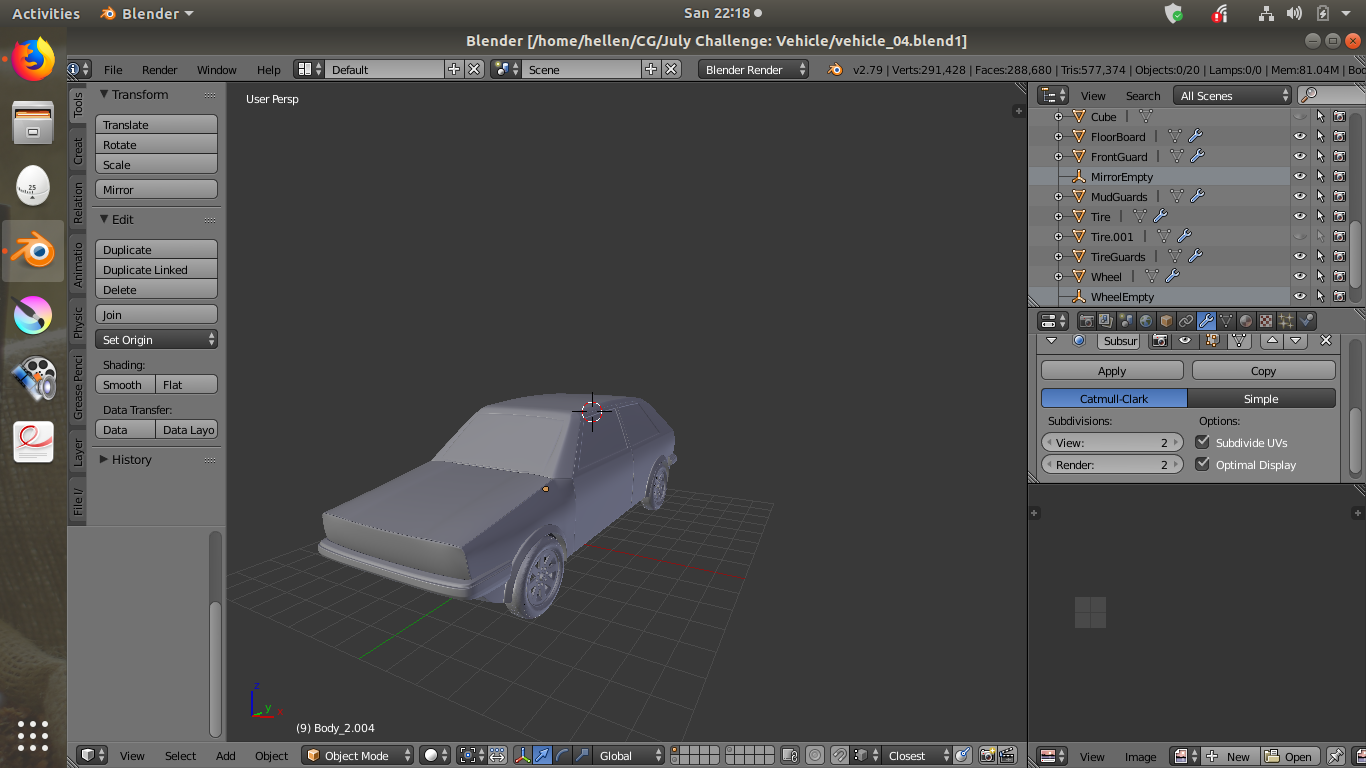Expand the Cube tree item
The height and width of the screenshot is (768, 1366).
tap(1059, 117)
